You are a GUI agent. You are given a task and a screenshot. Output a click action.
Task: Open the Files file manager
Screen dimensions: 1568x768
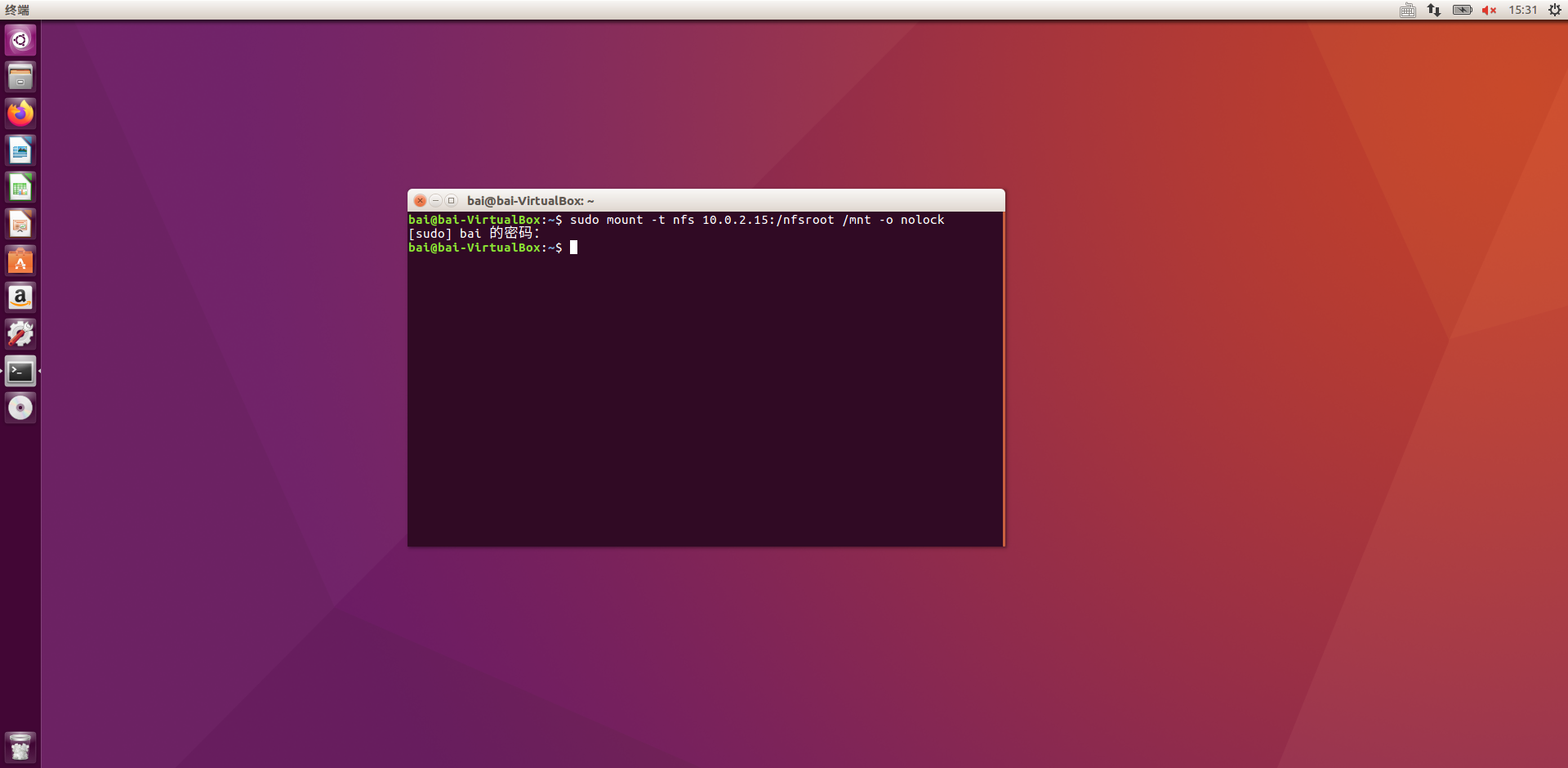tap(20, 77)
